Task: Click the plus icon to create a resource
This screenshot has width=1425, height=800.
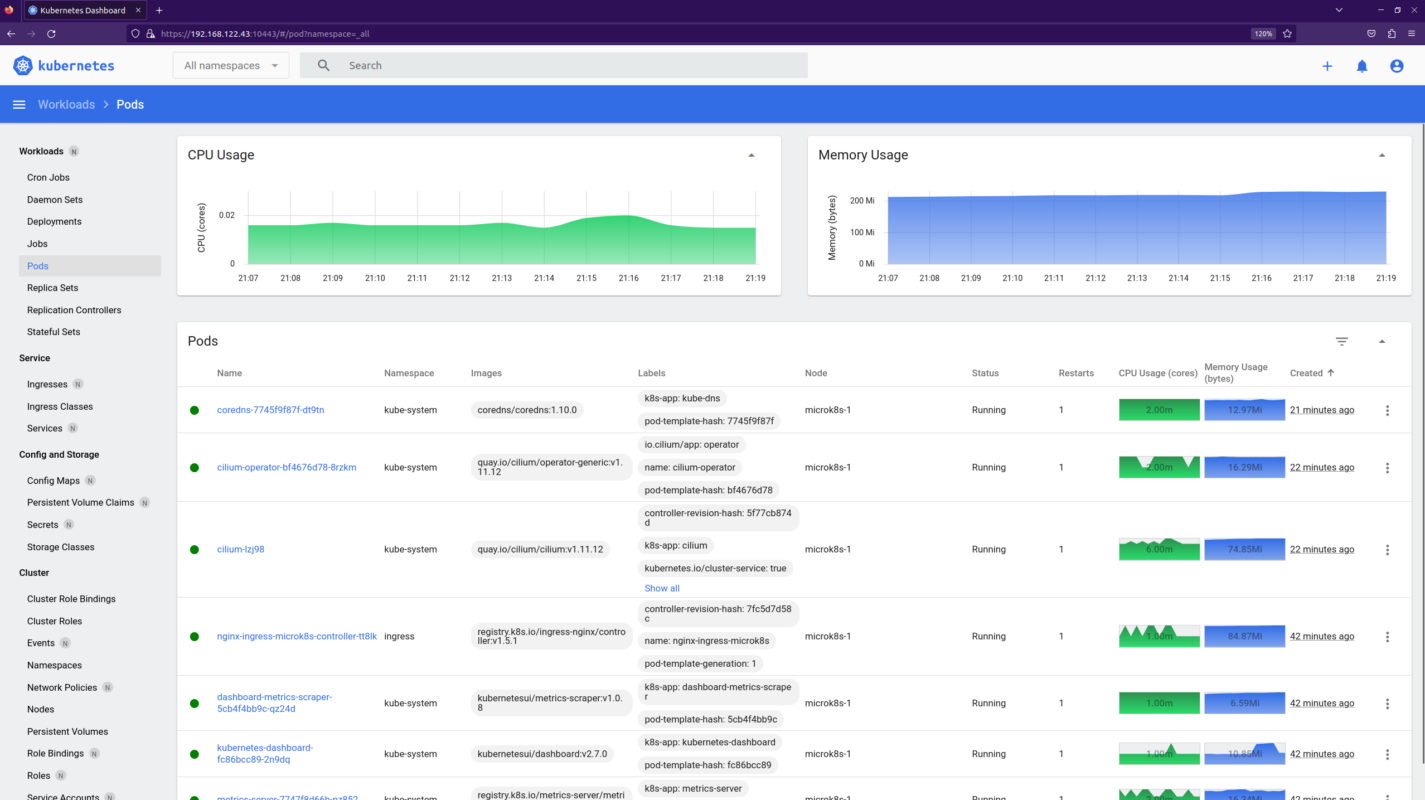Action: point(1327,65)
